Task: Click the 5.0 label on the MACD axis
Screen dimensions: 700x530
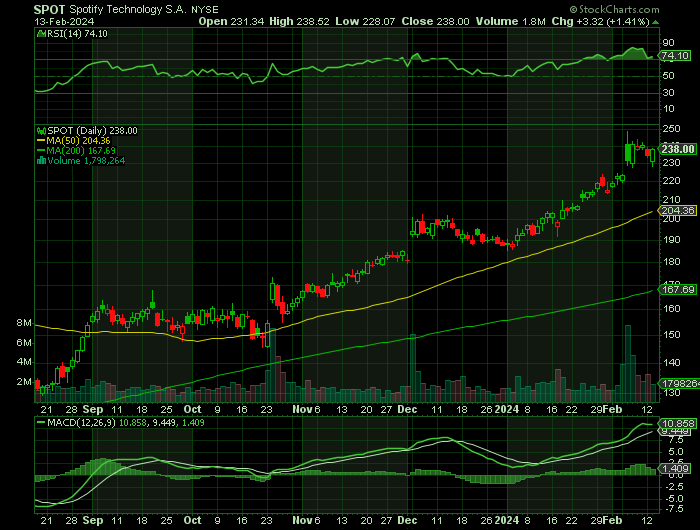Action: [676, 452]
